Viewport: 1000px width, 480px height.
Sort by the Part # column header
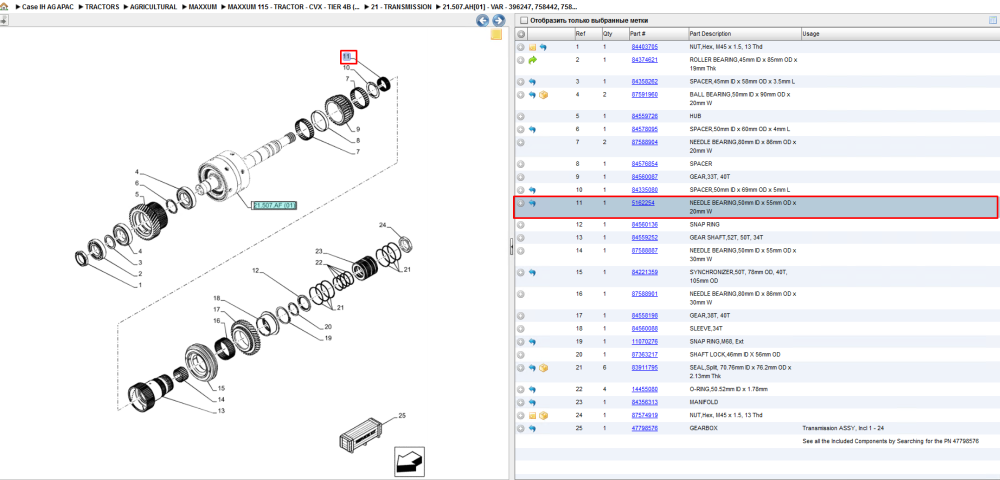[638, 34]
